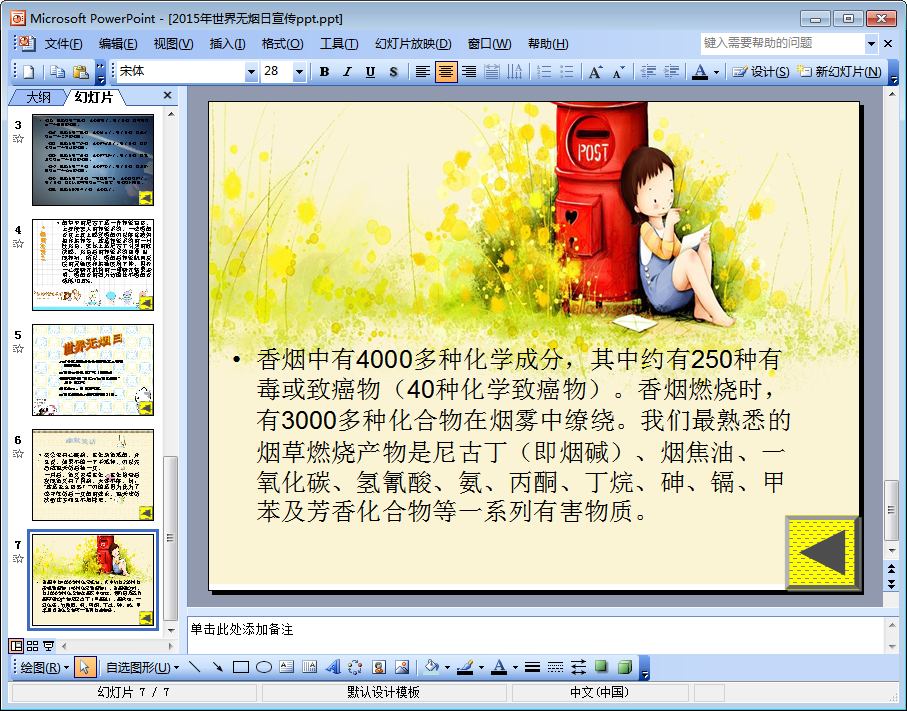Insert a horizontal text box

click(x=286, y=668)
